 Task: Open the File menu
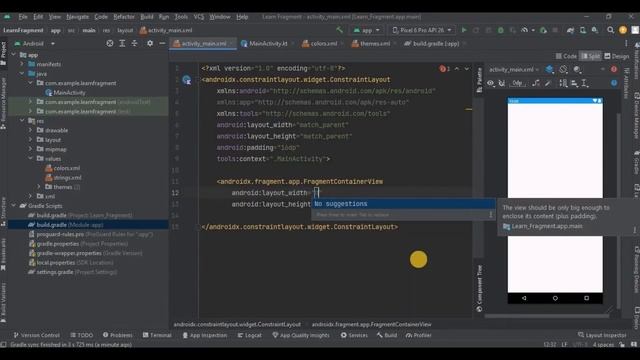[x=23, y=17]
